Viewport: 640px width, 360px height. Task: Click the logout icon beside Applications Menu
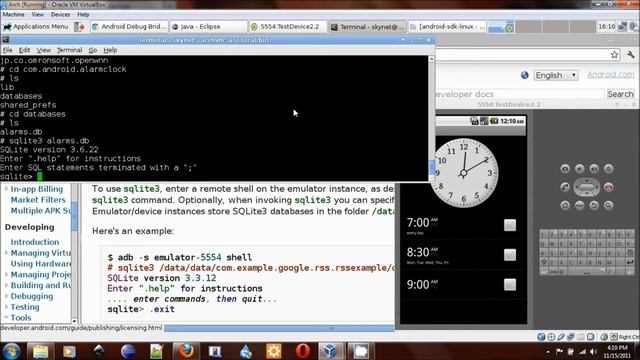tap(79, 27)
